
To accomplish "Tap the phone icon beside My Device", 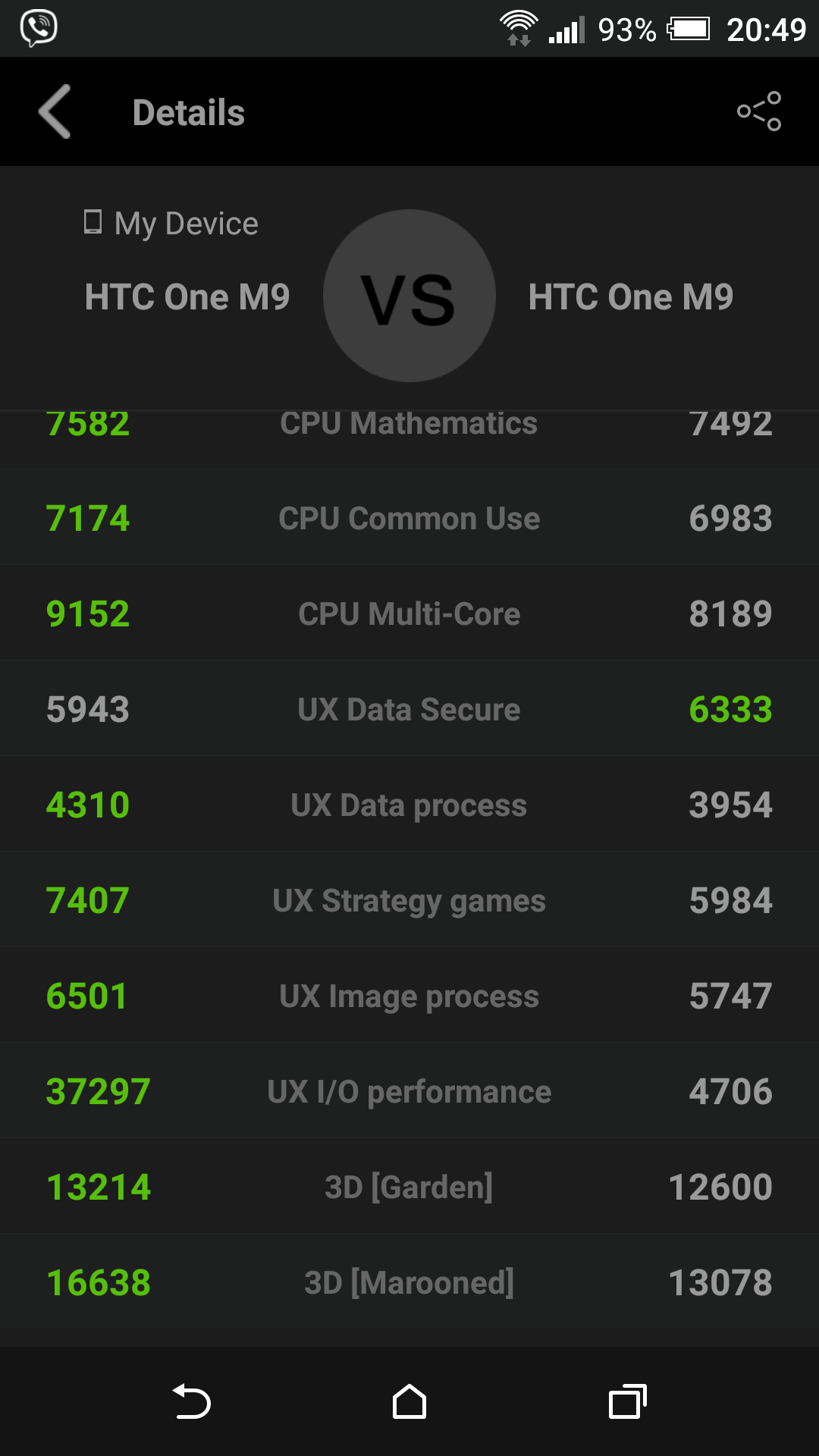I will point(93,222).
